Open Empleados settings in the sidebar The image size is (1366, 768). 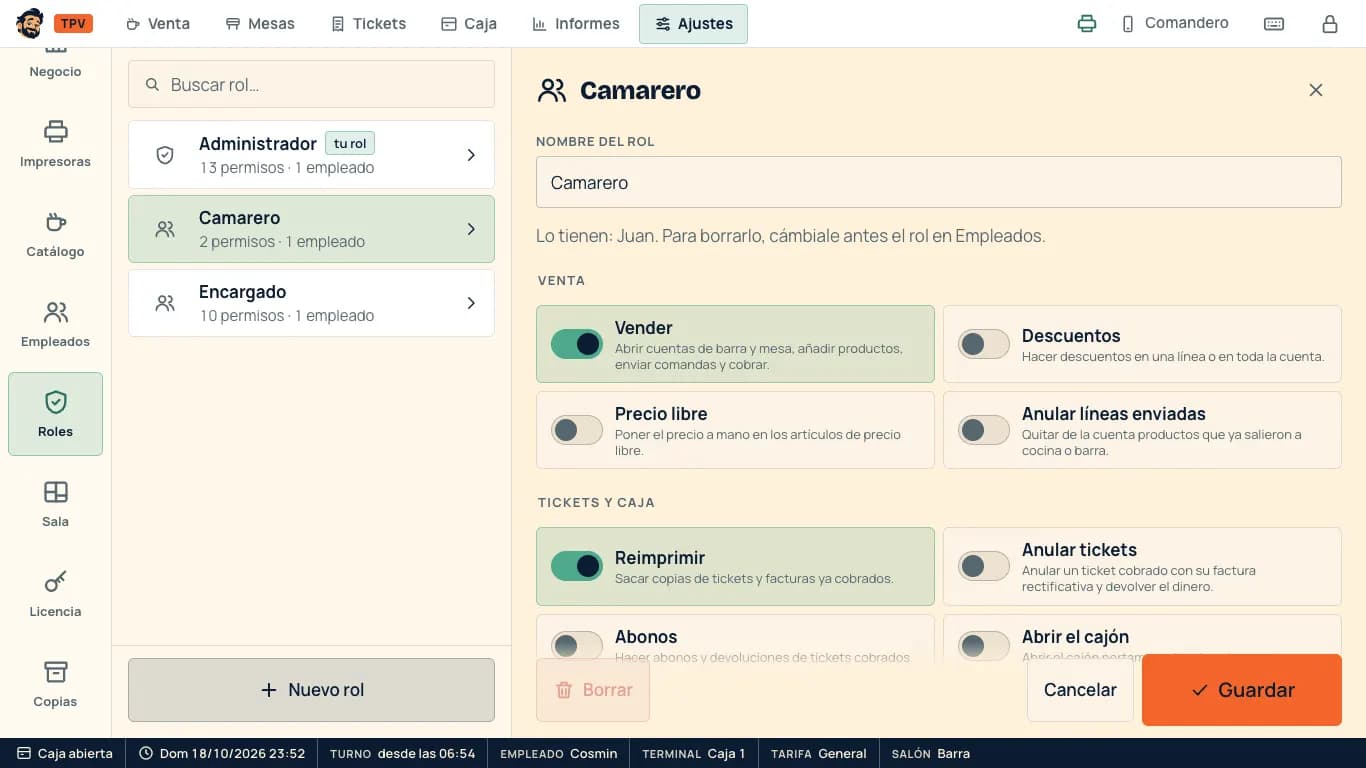click(55, 325)
